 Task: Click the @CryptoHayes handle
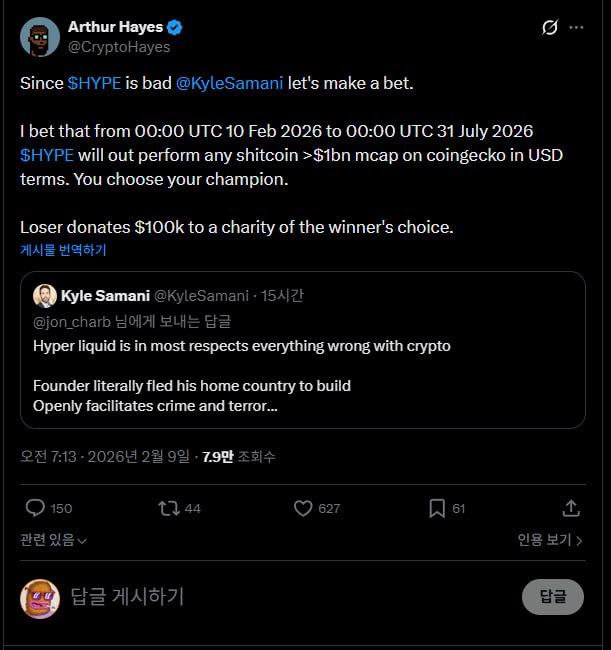119,47
